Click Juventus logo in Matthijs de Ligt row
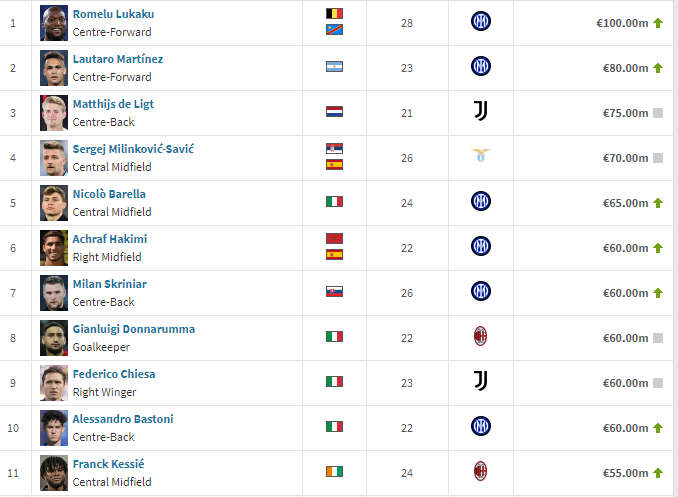Viewport: 678px width, 497px height. tap(480, 112)
